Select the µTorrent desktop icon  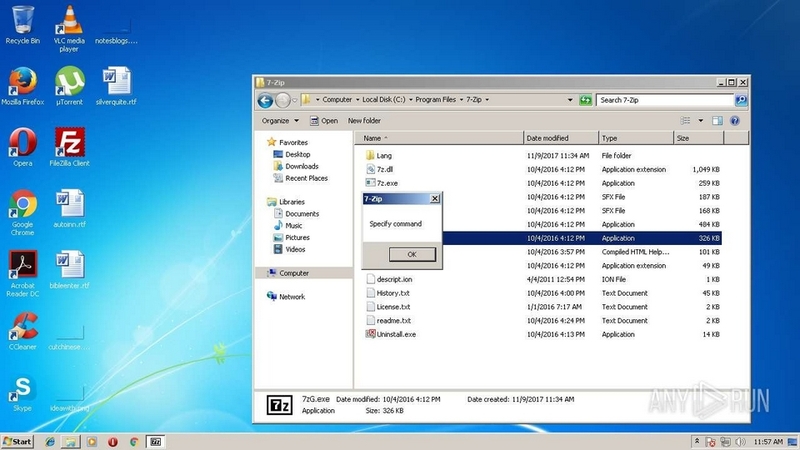[69, 81]
